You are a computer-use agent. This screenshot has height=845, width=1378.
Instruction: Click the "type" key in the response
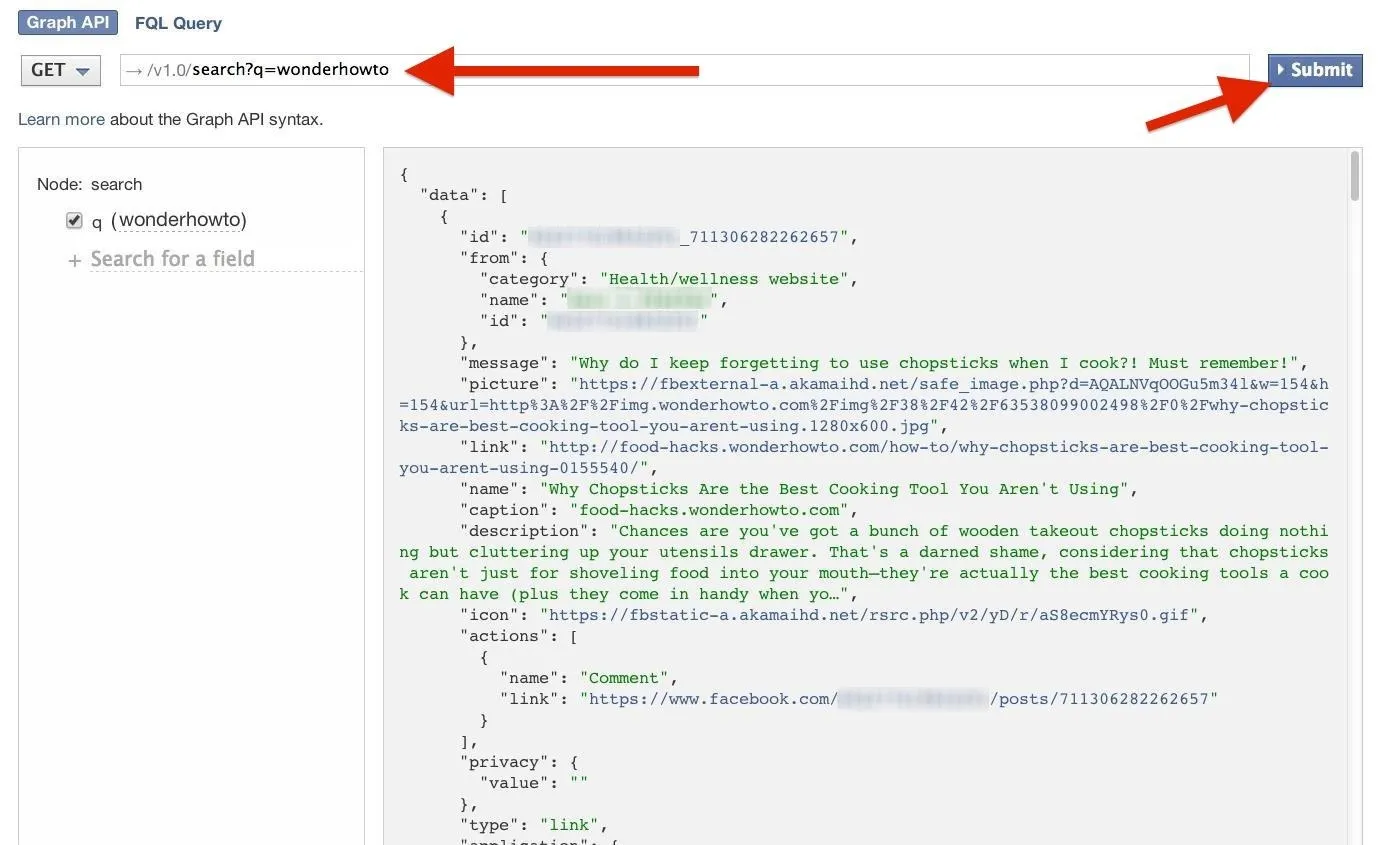(489, 825)
